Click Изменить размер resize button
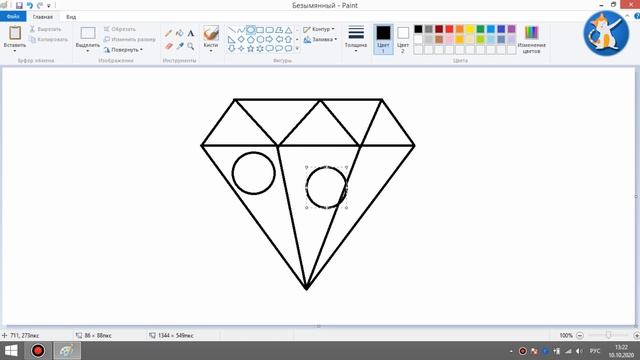 click(129, 40)
